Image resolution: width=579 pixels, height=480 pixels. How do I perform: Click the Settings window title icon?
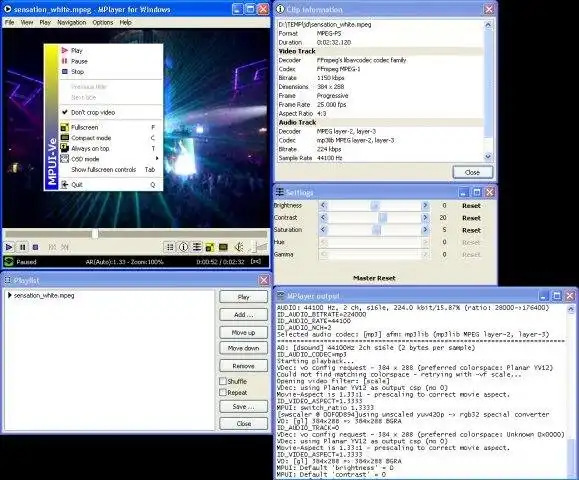pyautogui.click(x=280, y=192)
